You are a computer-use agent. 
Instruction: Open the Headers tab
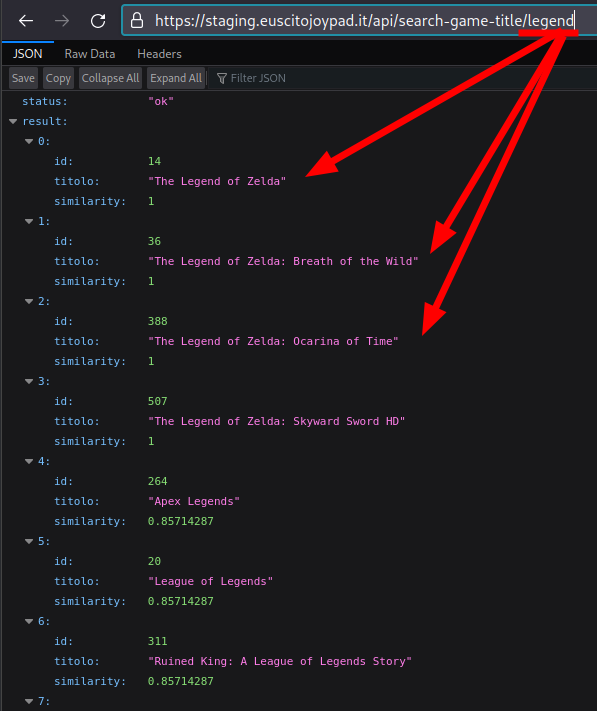pyautogui.click(x=159, y=54)
